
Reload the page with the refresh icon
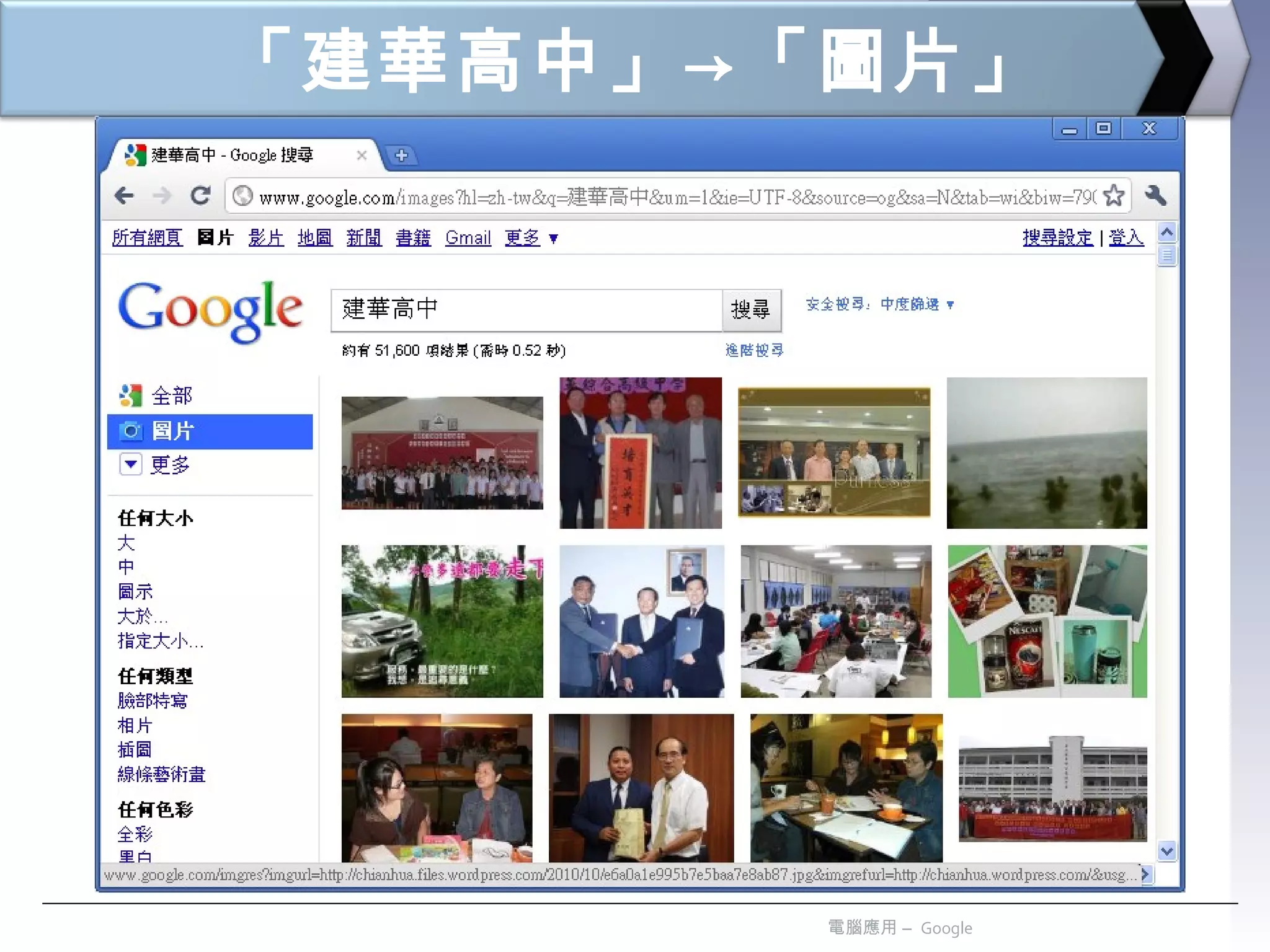pos(200,196)
